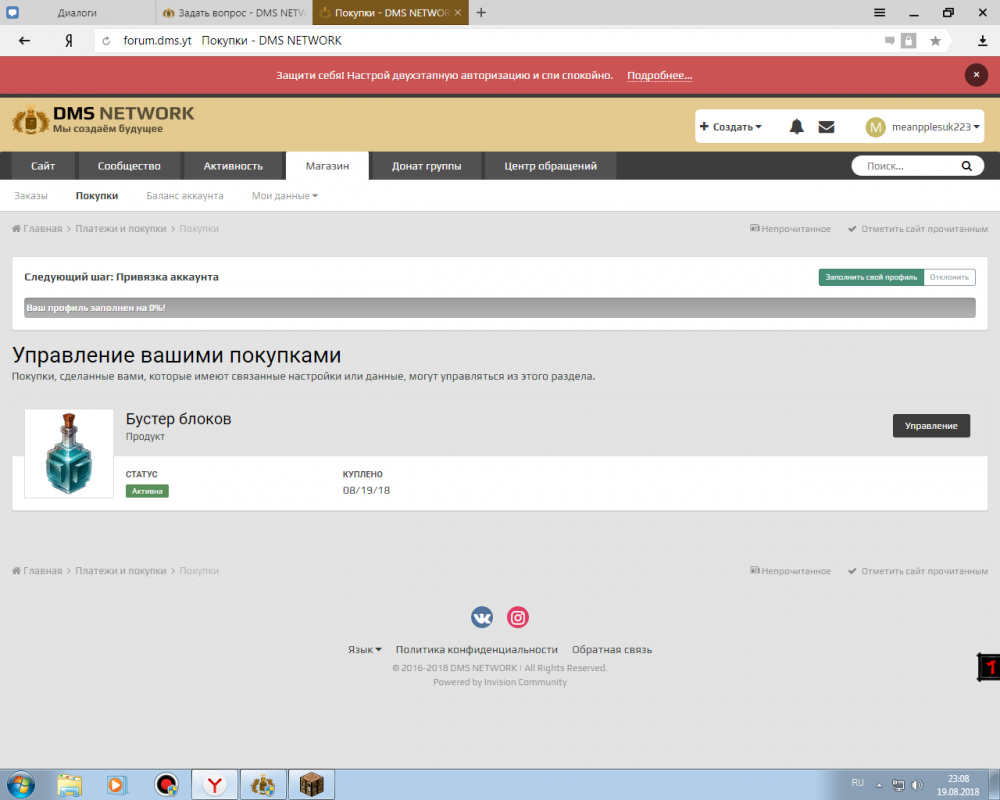Click the Подробнее link in banner
This screenshot has width=1000, height=800.
[x=659, y=76]
